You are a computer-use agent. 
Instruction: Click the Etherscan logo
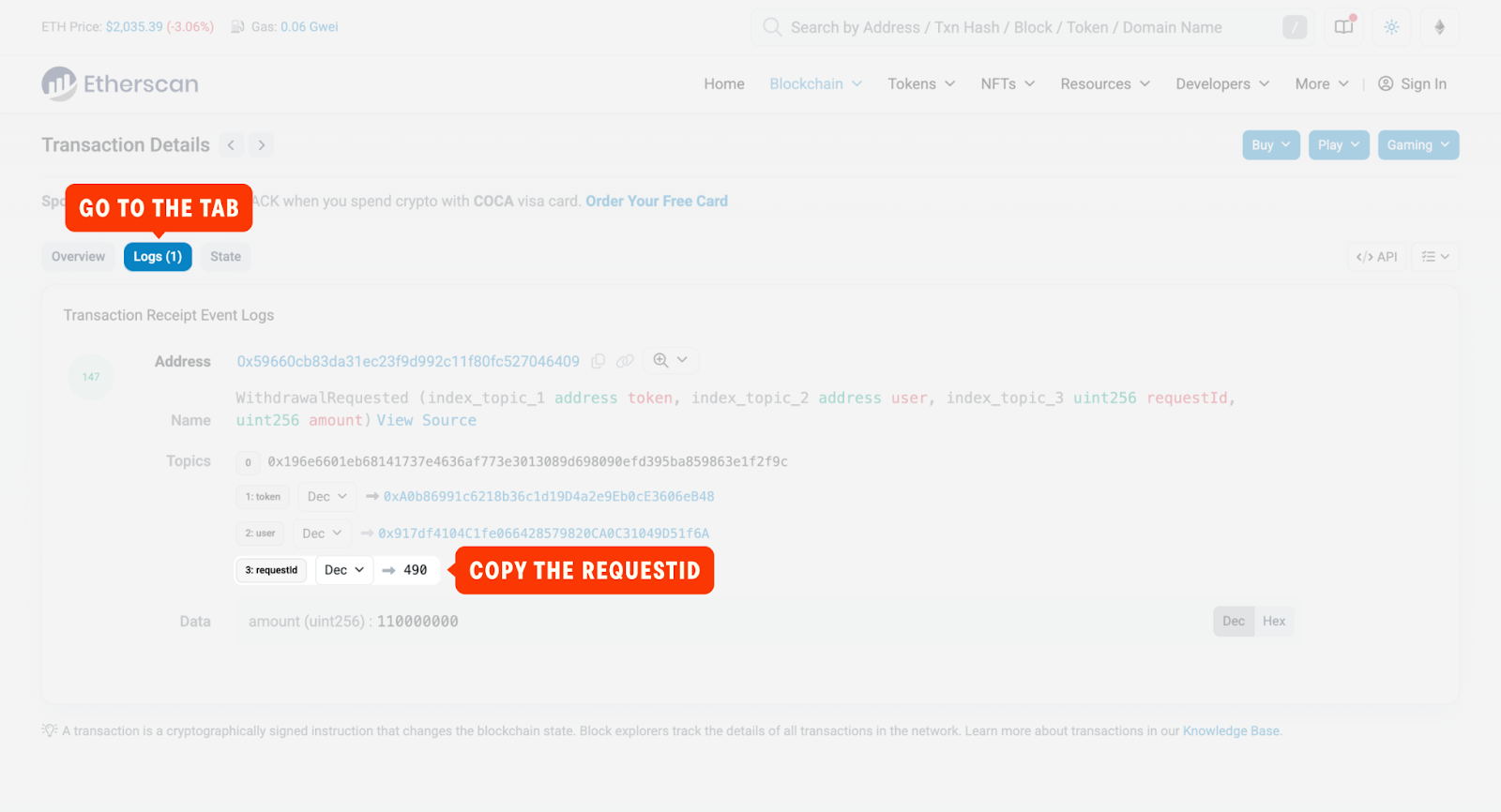pyautogui.click(x=120, y=83)
